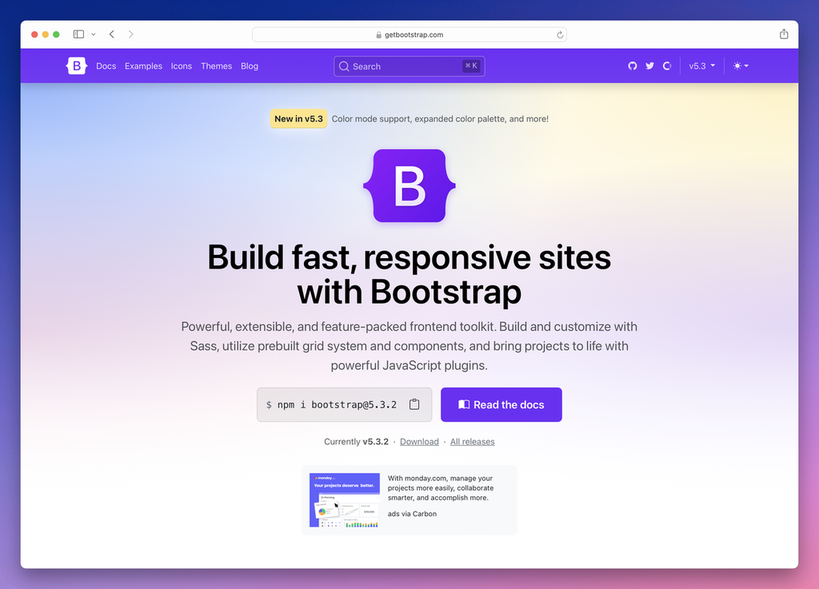Click the search magnifier icon
819x589 pixels.
[343, 65]
